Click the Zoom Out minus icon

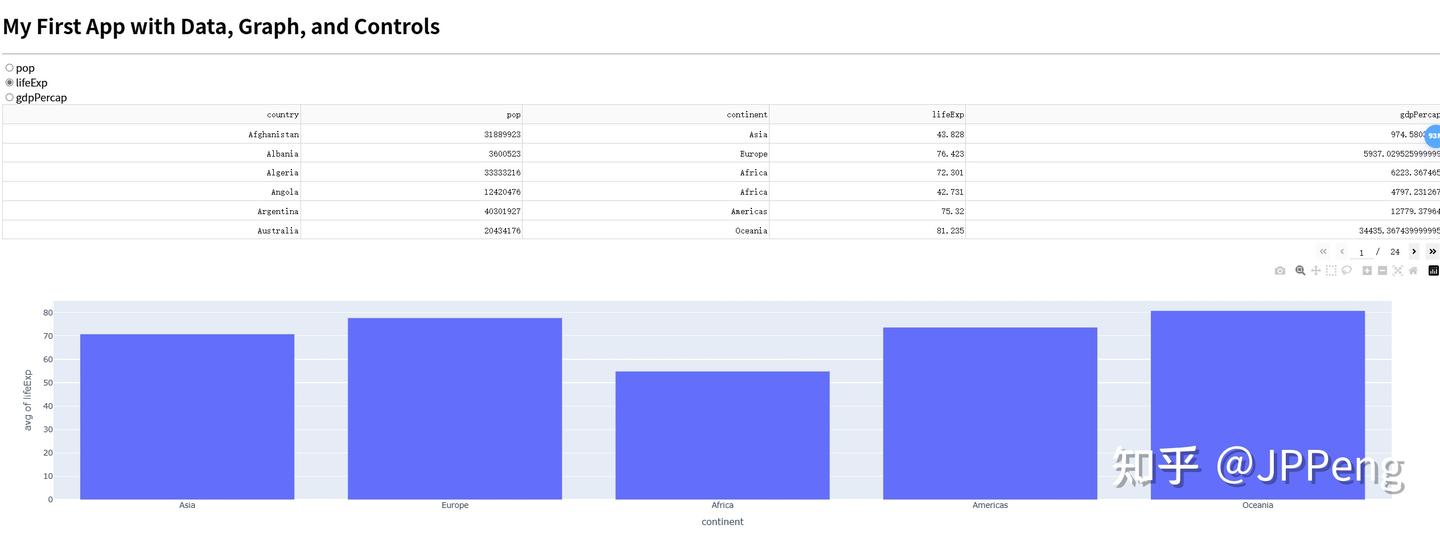1382,270
